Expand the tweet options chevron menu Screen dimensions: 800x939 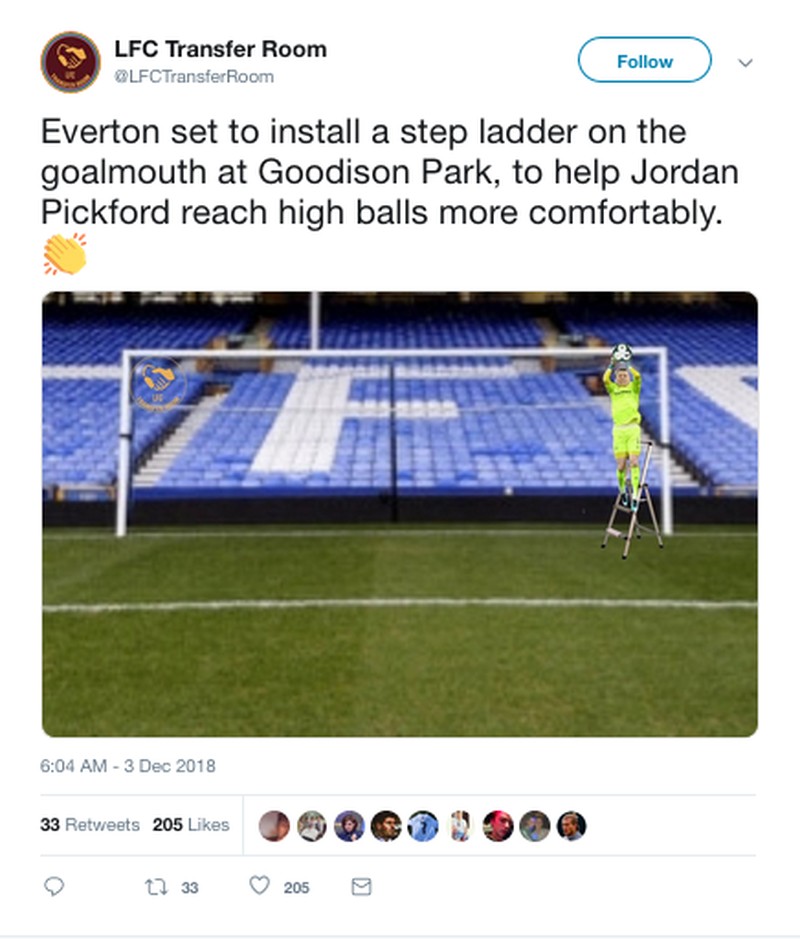745,62
